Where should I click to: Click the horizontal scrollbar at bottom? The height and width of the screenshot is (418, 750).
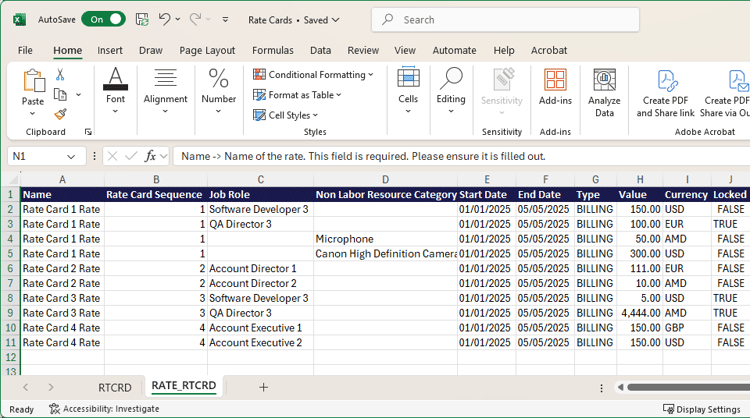point(690,387)
